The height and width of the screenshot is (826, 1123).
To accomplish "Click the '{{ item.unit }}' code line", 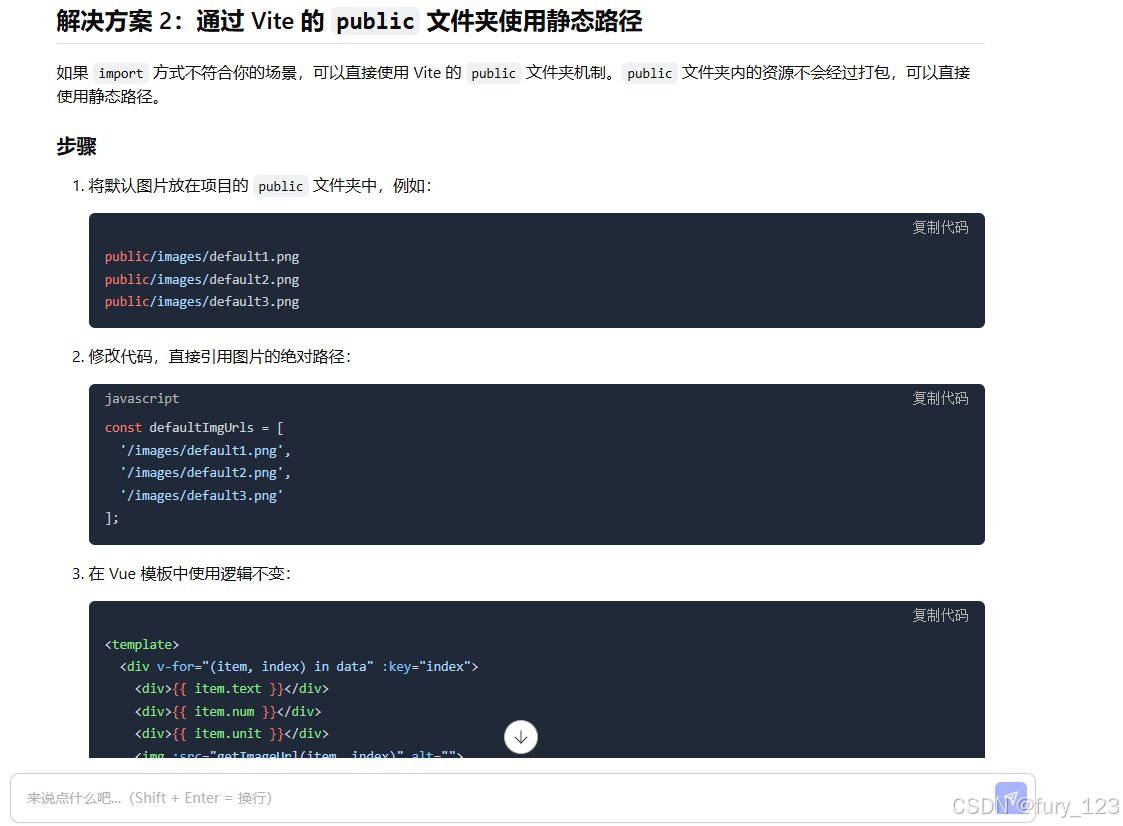I will click(231, 734).
